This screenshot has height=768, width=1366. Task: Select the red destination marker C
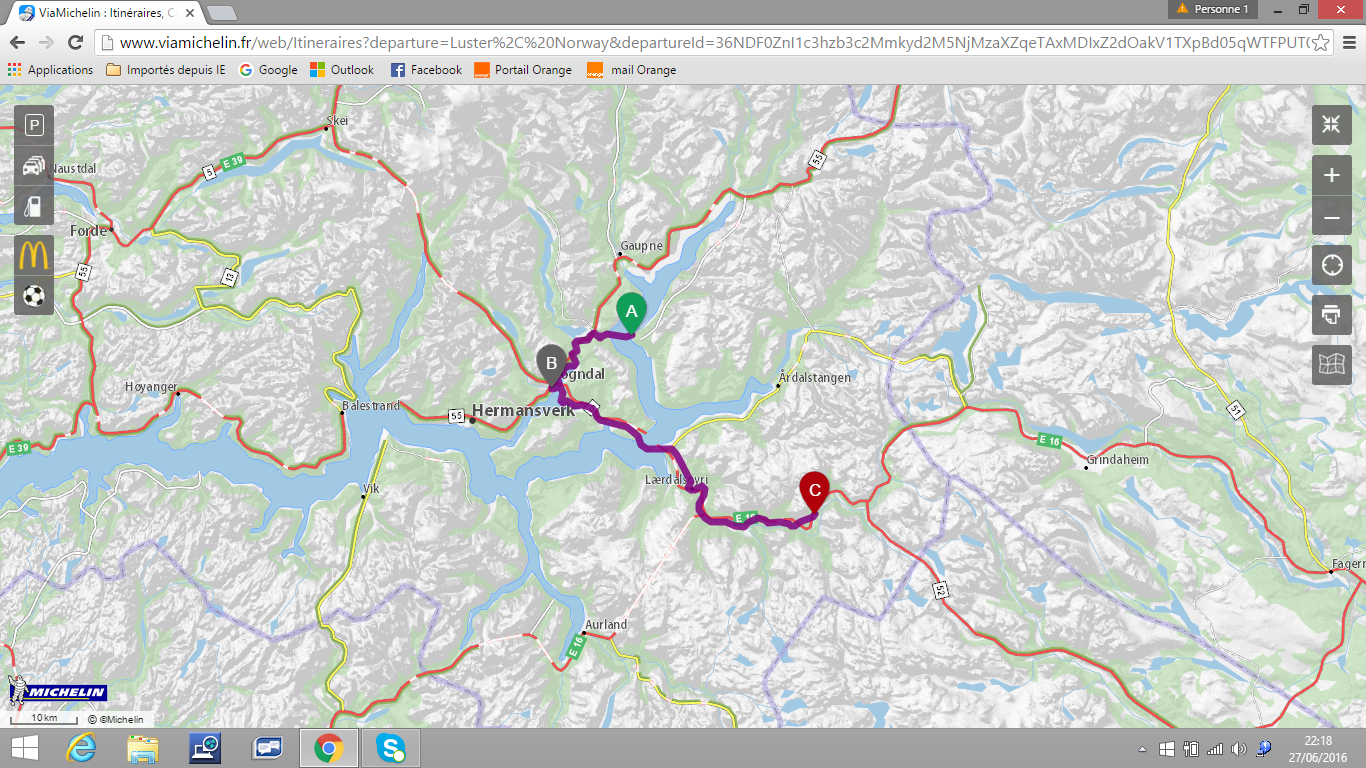(x=815, y=489)
